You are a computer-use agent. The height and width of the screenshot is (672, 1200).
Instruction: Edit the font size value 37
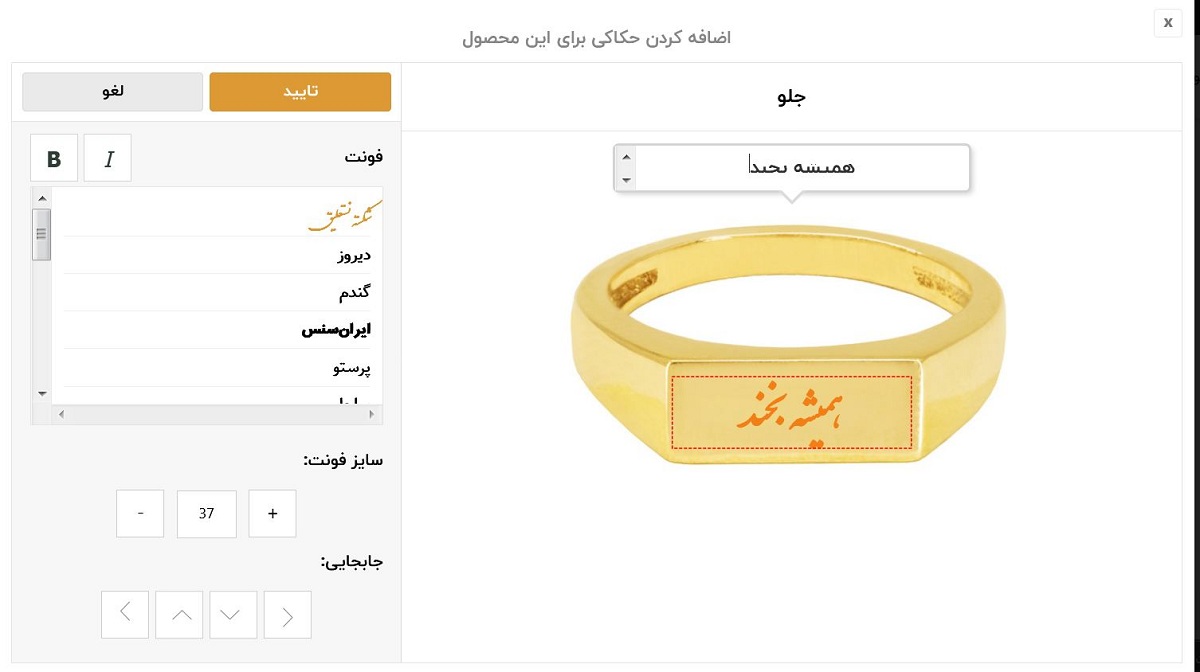[206, 513]
